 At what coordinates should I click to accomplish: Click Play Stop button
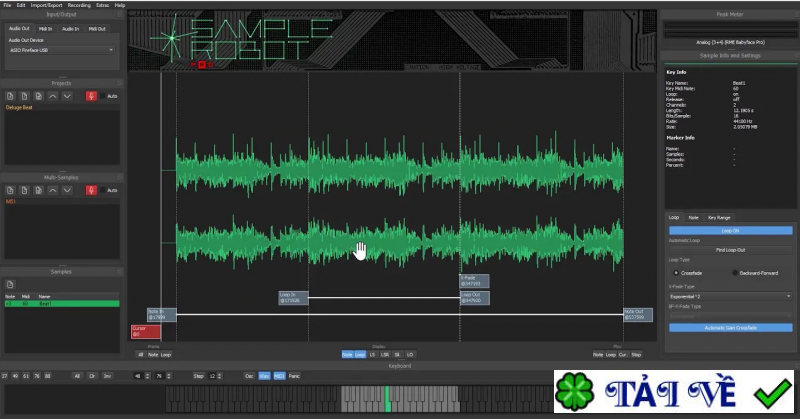[636, 355]
